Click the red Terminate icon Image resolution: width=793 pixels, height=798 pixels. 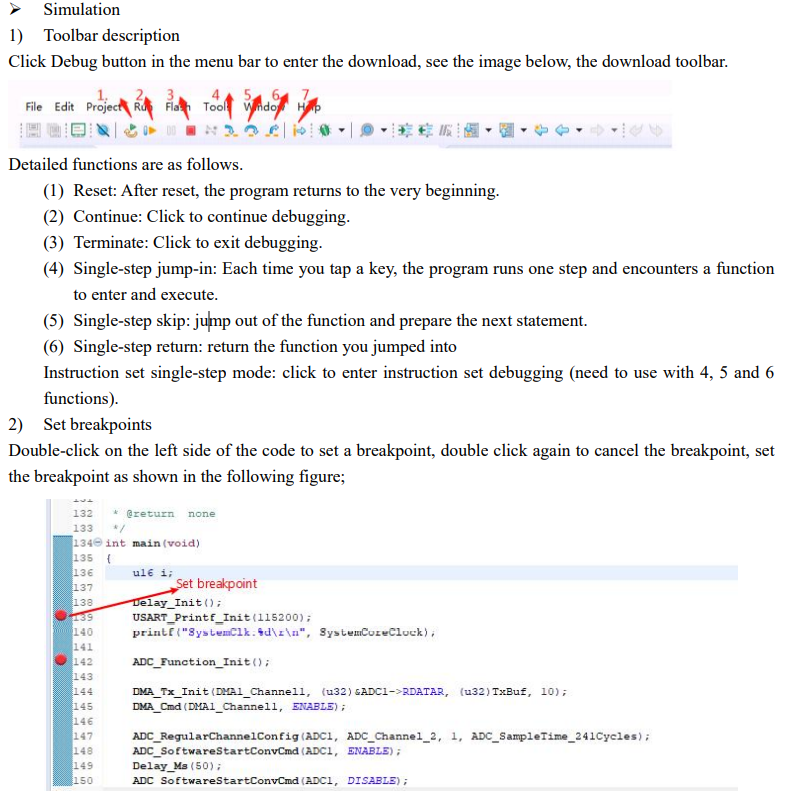pyautogui.click(x=191, y=131)
